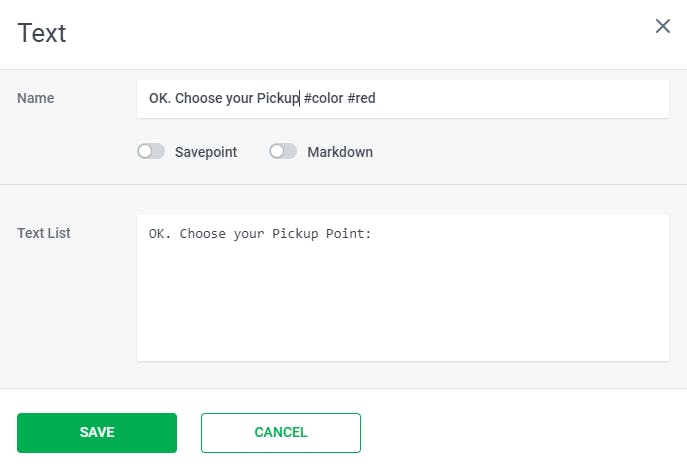Screen dimensions: 687x467
Task: Click the word Pickup in the Name field
Action: coord(277,99)
